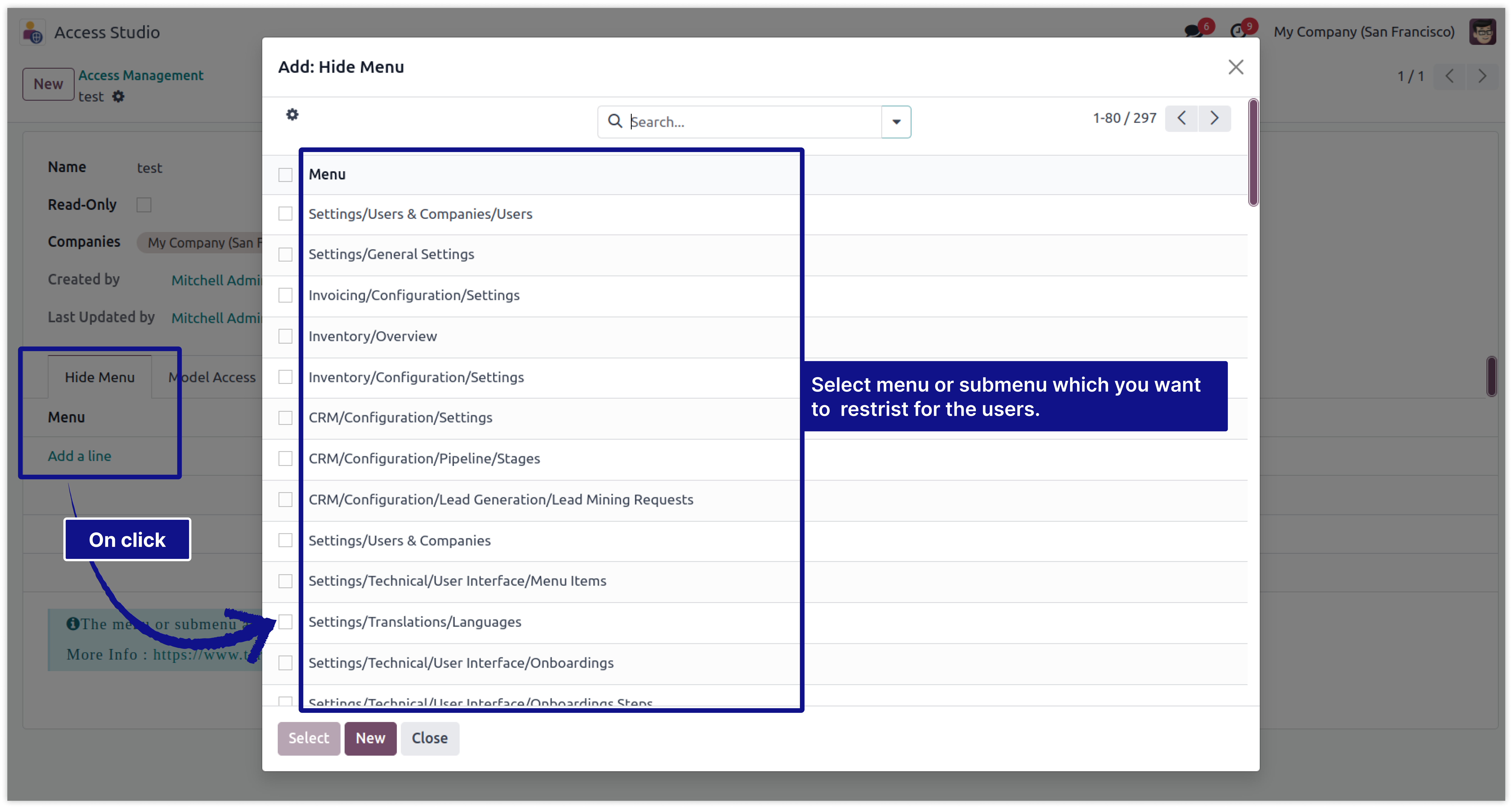Click CRM/Configuration/Pipeline/Stages text
Viewport: 1512px width, 807px height.
[424, 459]
